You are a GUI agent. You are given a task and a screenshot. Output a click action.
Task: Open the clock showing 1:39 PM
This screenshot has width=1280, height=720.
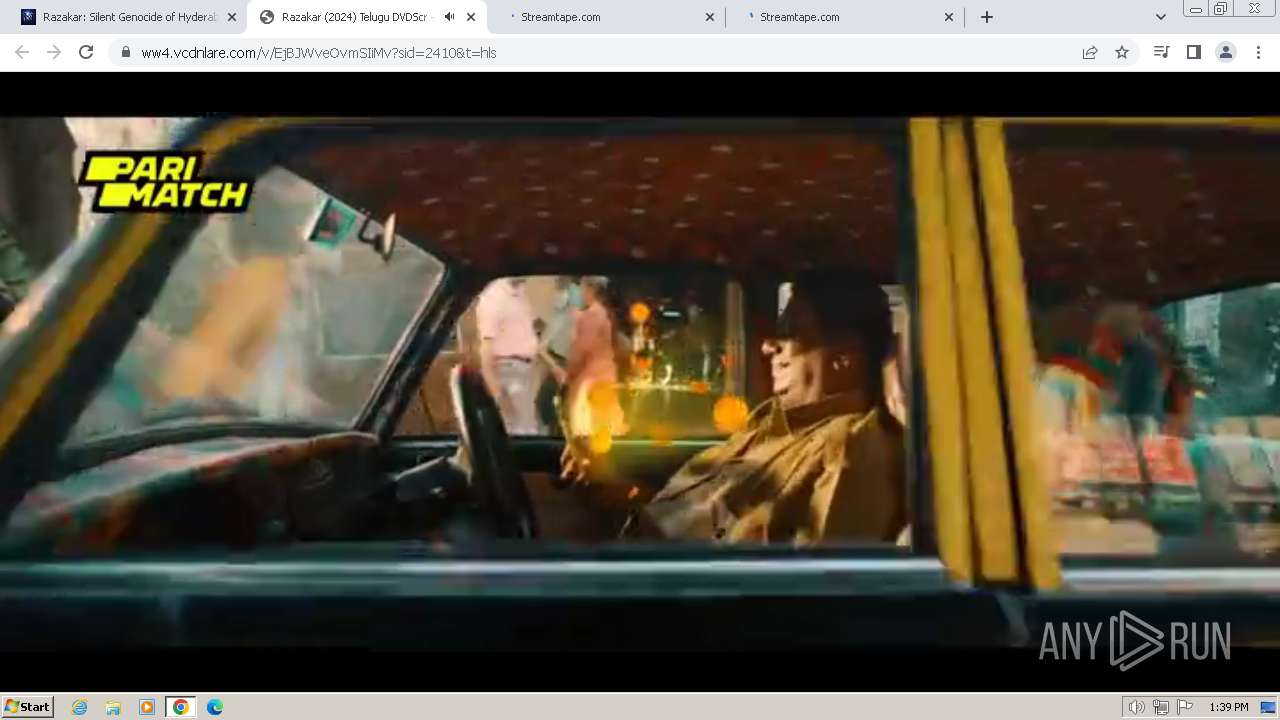coord(1229,707)
